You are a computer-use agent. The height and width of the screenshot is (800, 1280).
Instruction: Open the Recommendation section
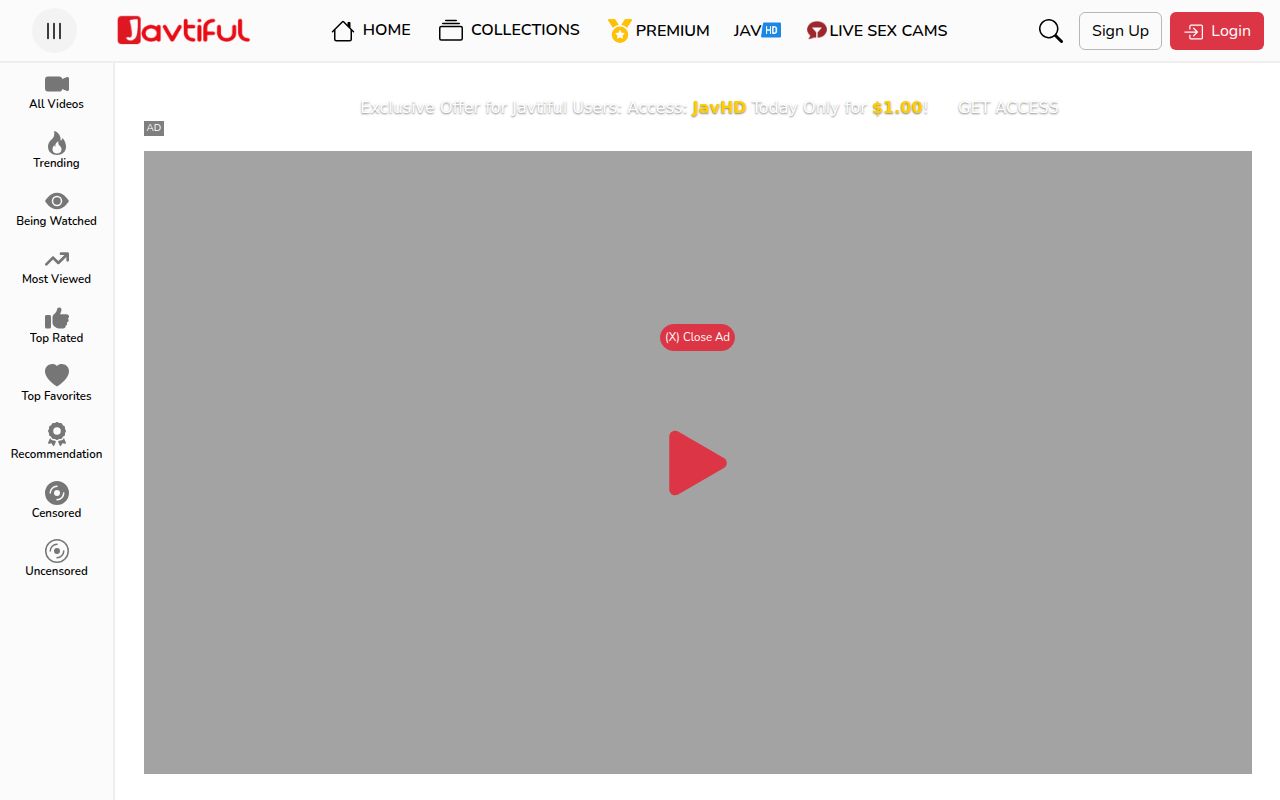click(55, 441)
